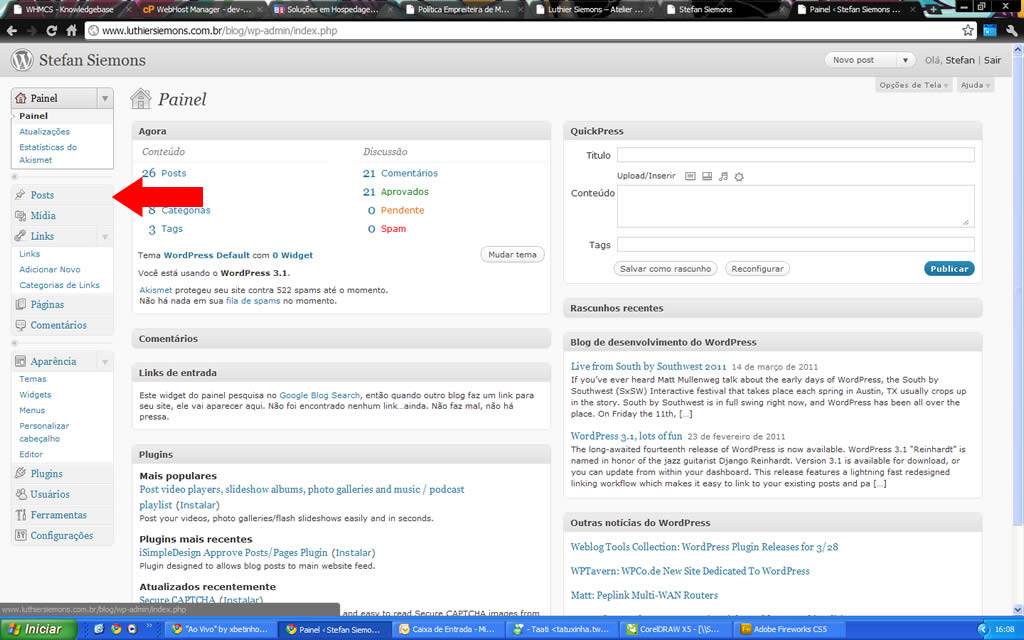Click the QuickPress Conteúdo text area
This screenshot has height=640, width=1024.
(x=795, y=206)
